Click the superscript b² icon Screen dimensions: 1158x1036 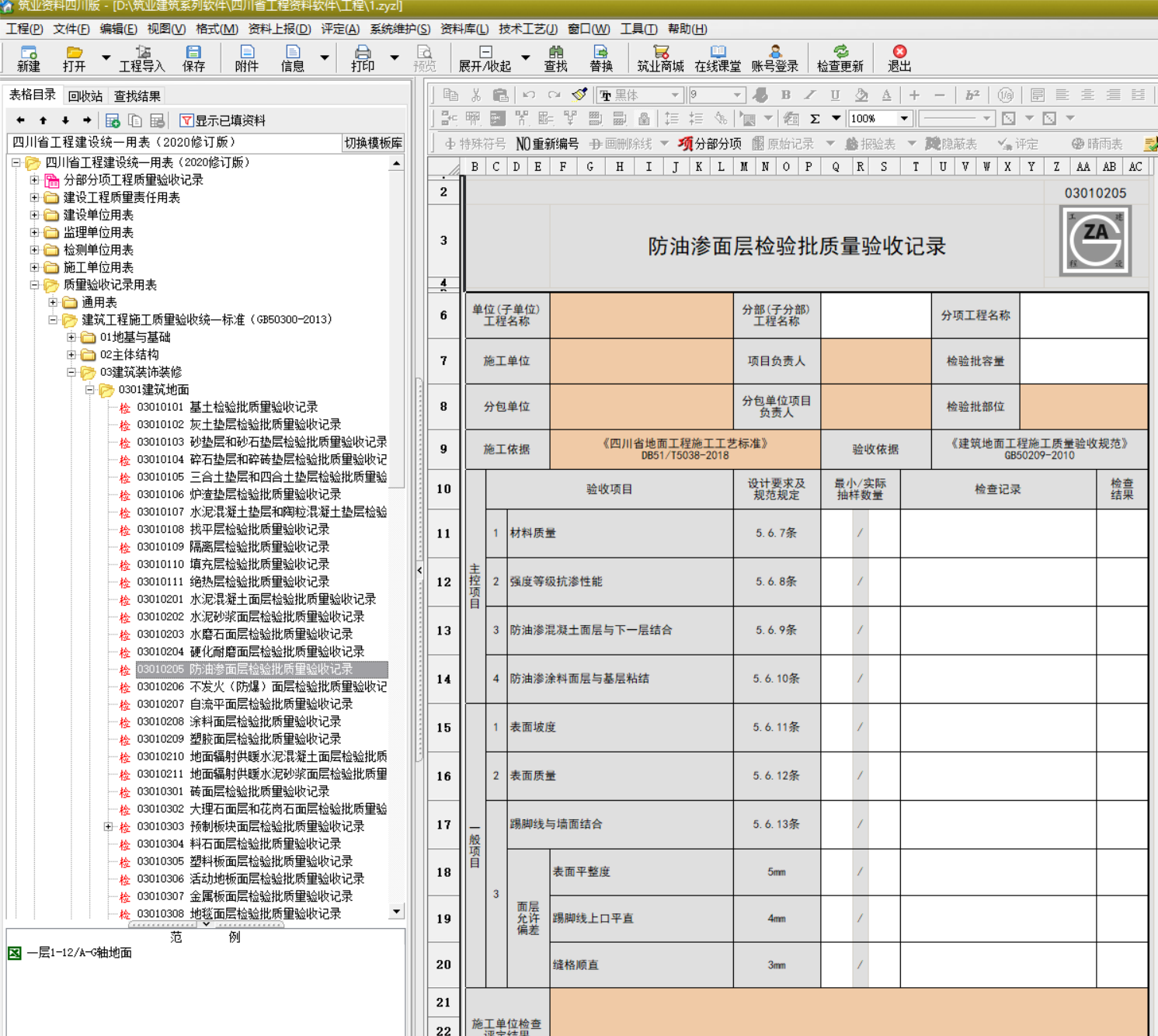point(972,95)
